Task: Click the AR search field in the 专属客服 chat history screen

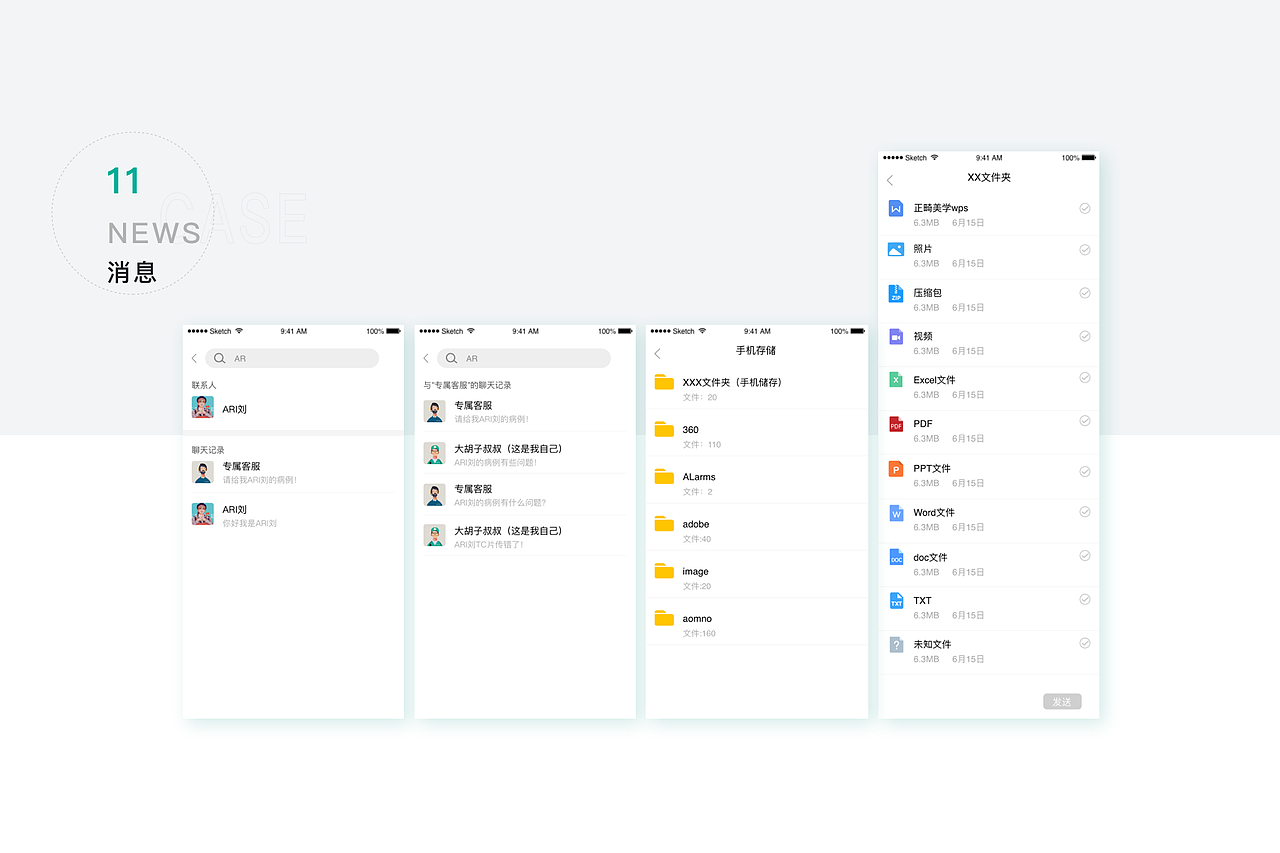Action: coord(524,358)
